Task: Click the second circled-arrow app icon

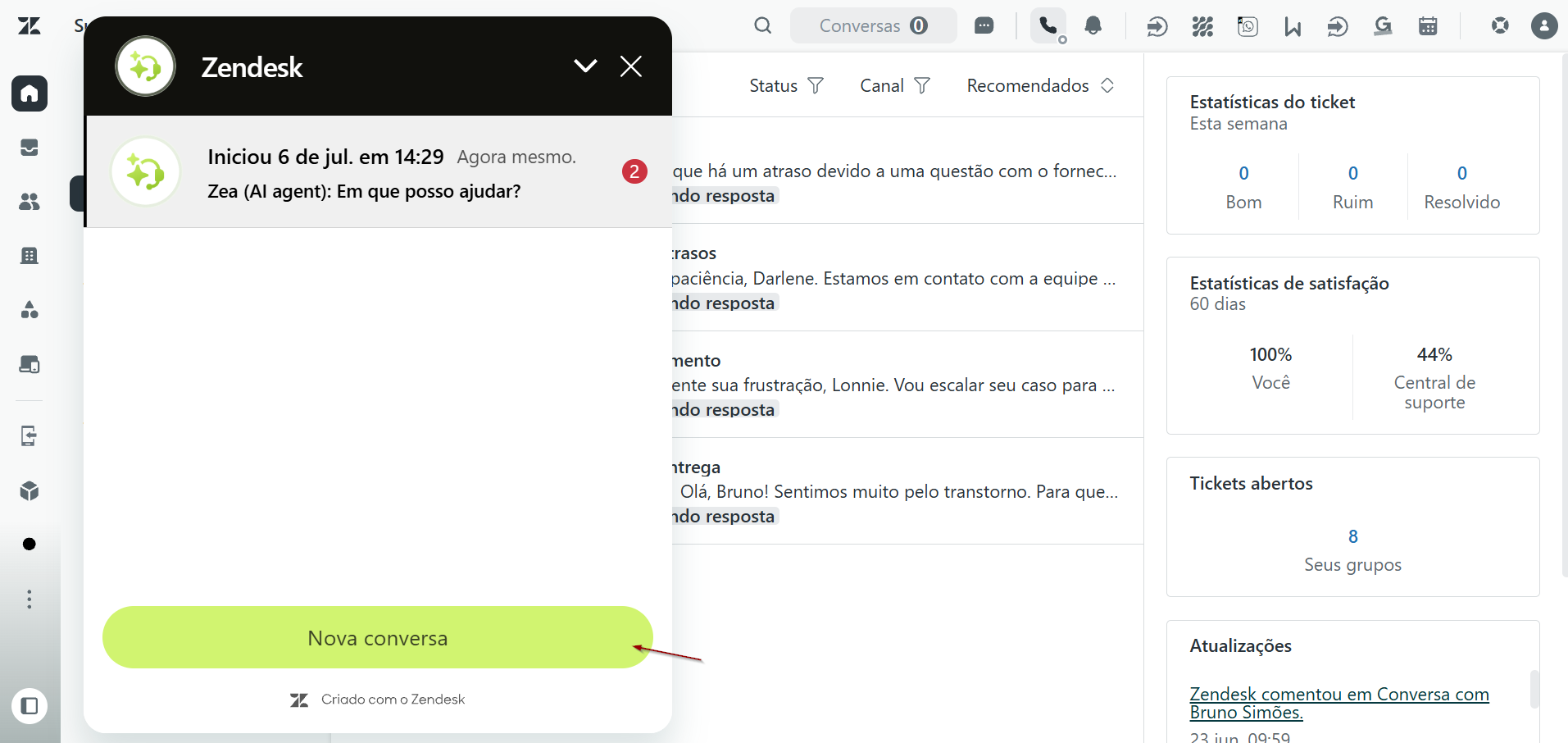Action: click(x=1338, y=27)
